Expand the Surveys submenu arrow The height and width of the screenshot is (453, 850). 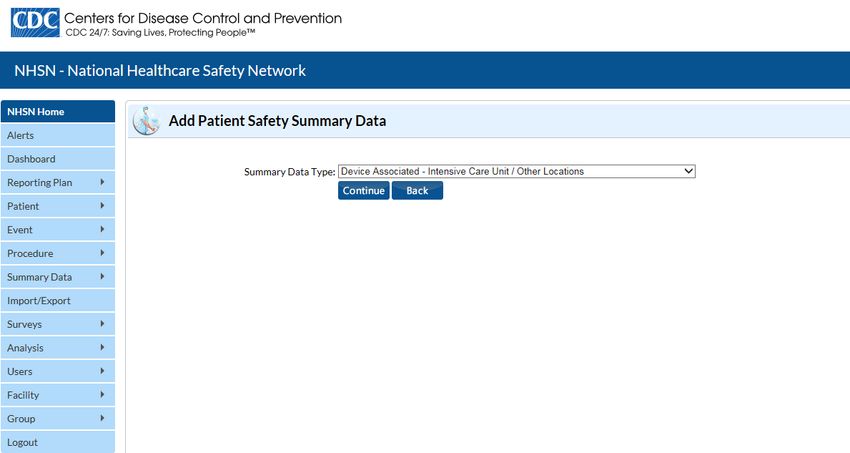click(102, 324)
